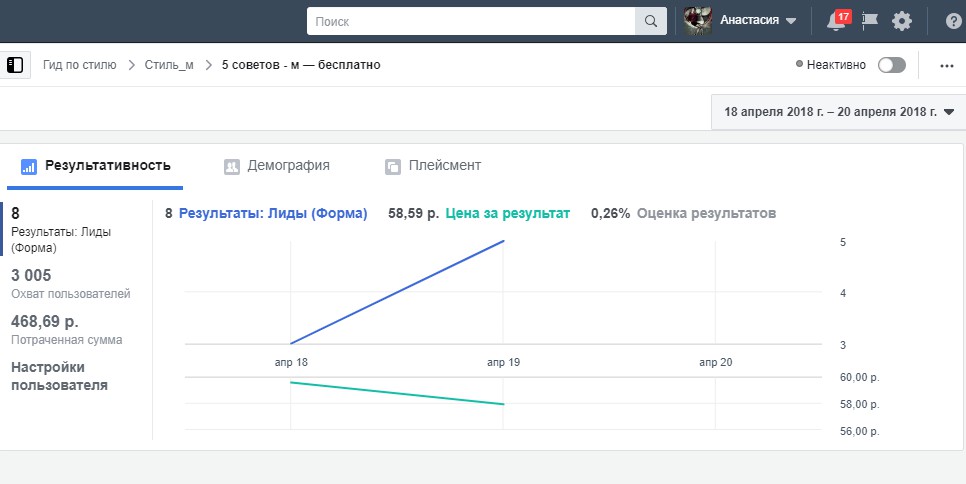
Task: Click the Неактивно status label
Action: (836, 65)
